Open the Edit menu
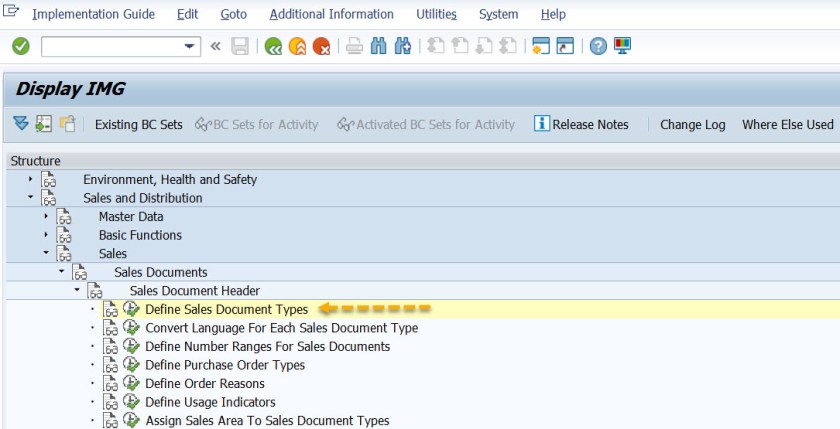 coord(188,14)
